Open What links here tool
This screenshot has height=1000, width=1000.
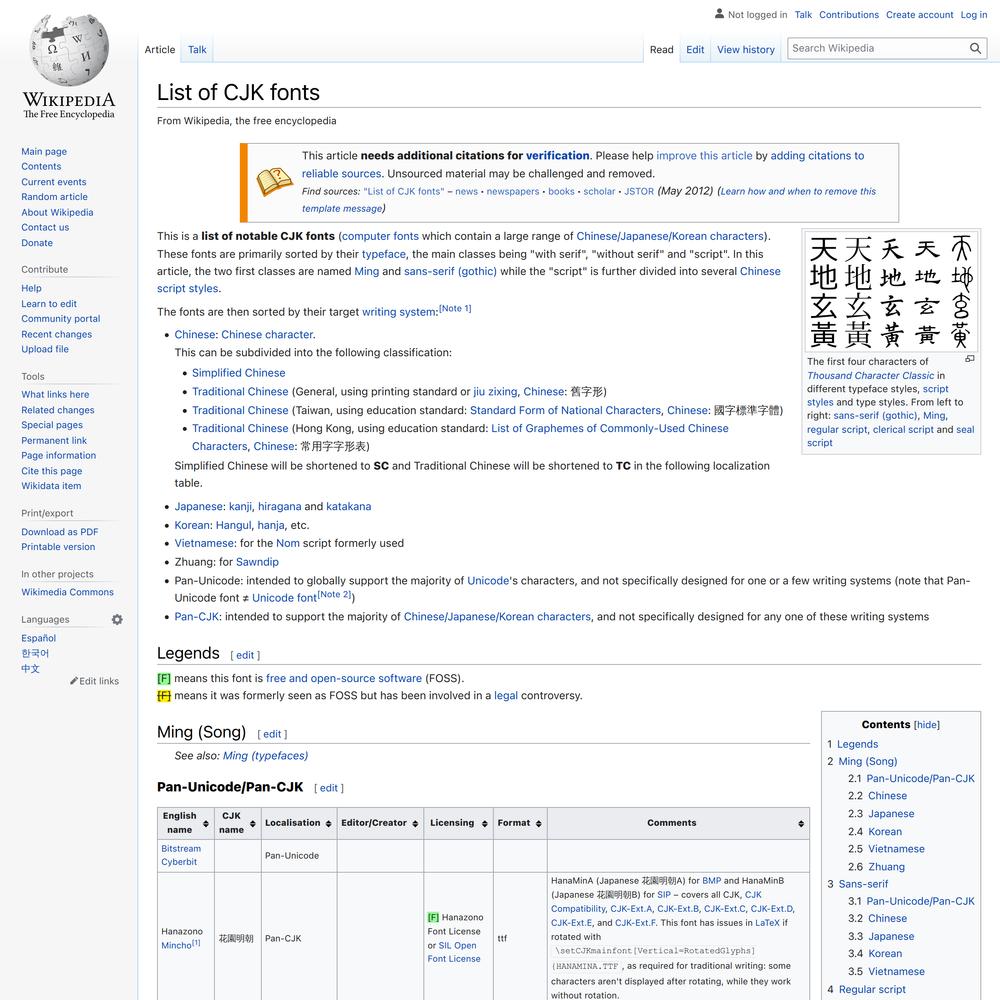55,395
